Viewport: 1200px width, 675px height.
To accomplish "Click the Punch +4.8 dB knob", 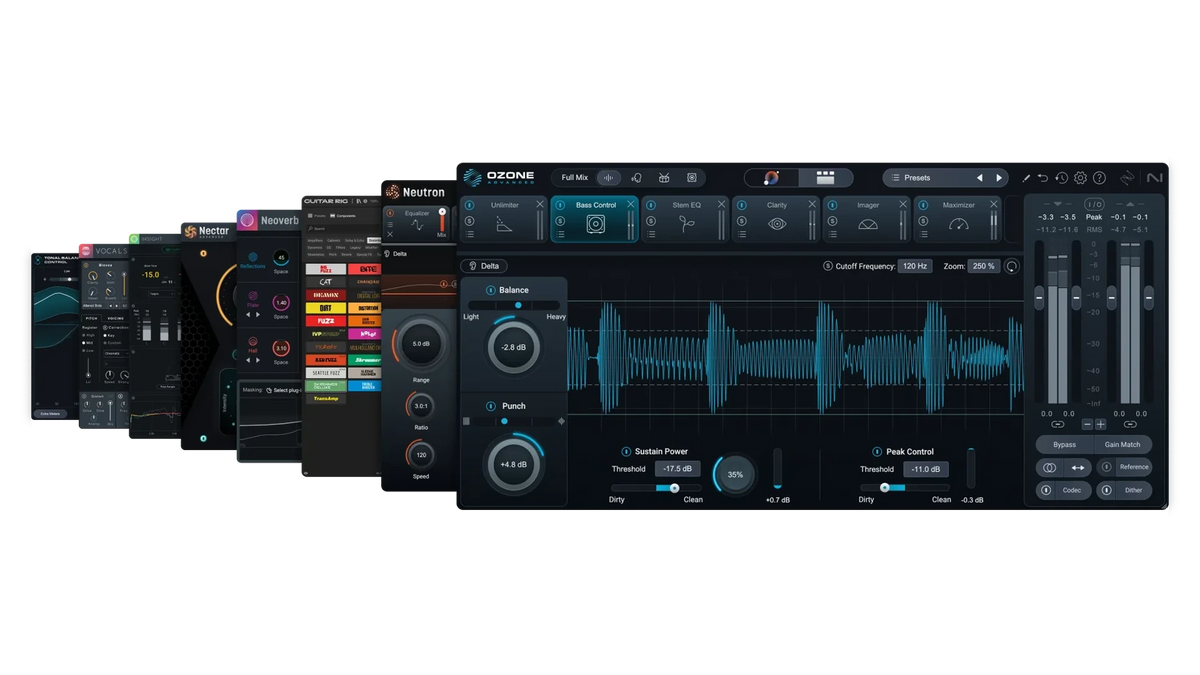I will coord(513,464).
